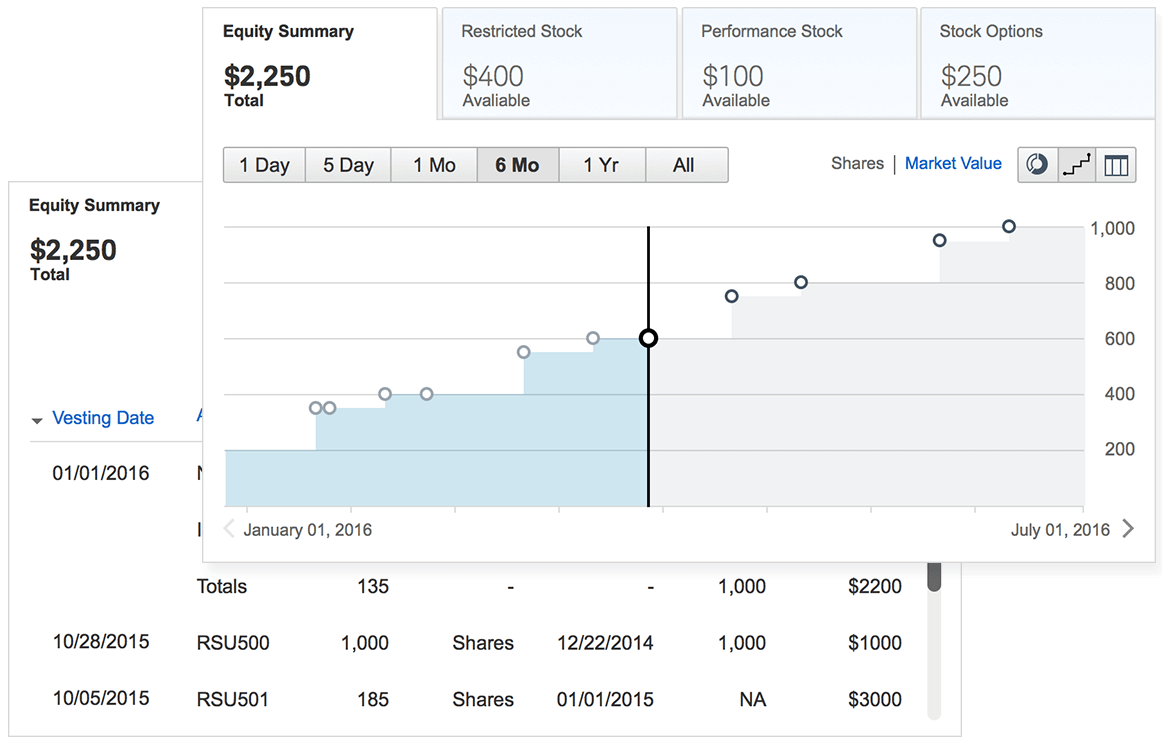Open the Equity Summary tab
Screen dimensions: 1162x748
tap(319, 64)
